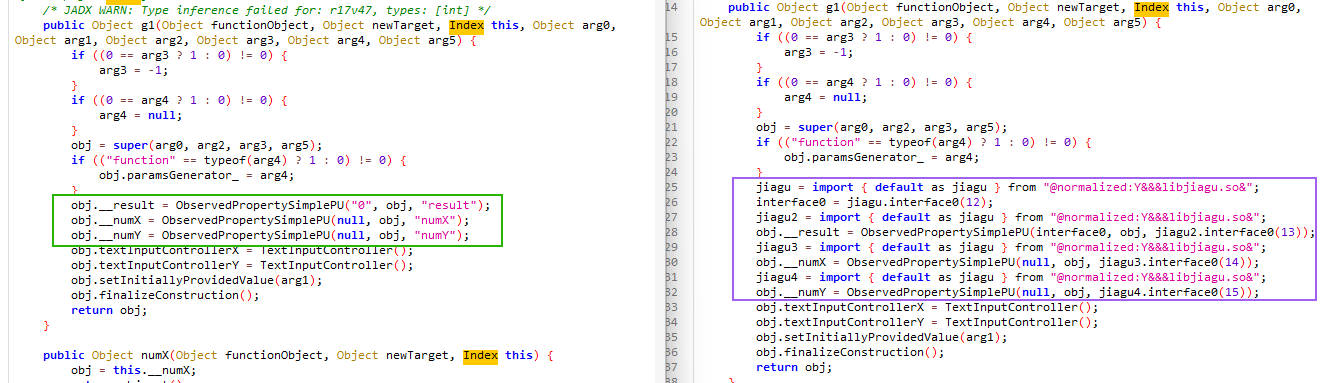The width and height of the screenshot is (1322, 383).
Task: Click the 'jiagu = import' statement on line 25
Action: click(x=1006, y=187)
